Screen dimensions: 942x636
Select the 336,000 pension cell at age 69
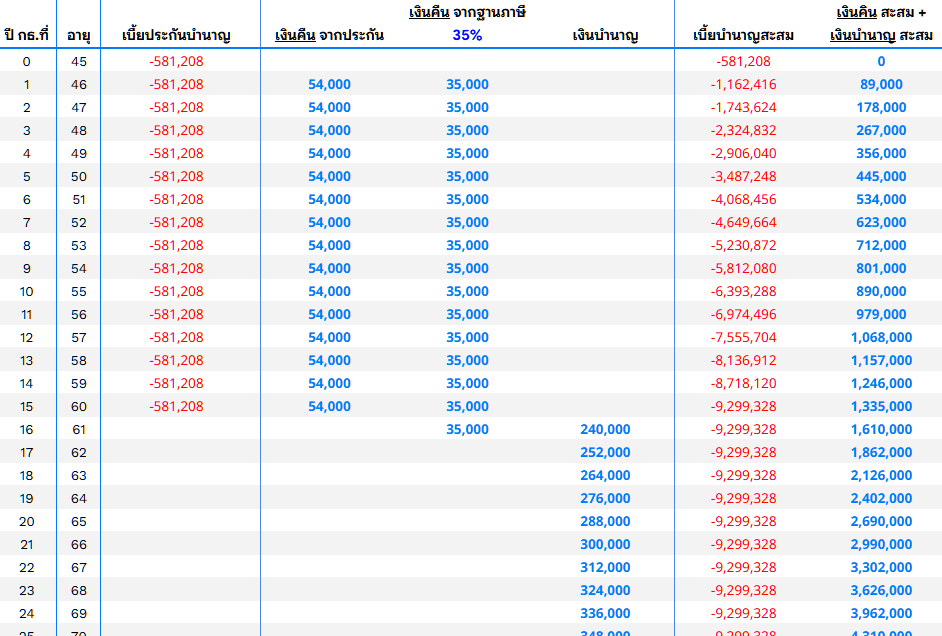[x=605, y=613]
